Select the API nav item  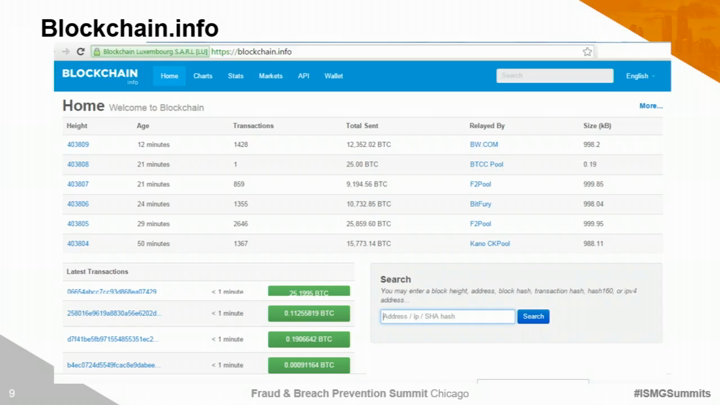pyautogui.click(x=304, y=76)
